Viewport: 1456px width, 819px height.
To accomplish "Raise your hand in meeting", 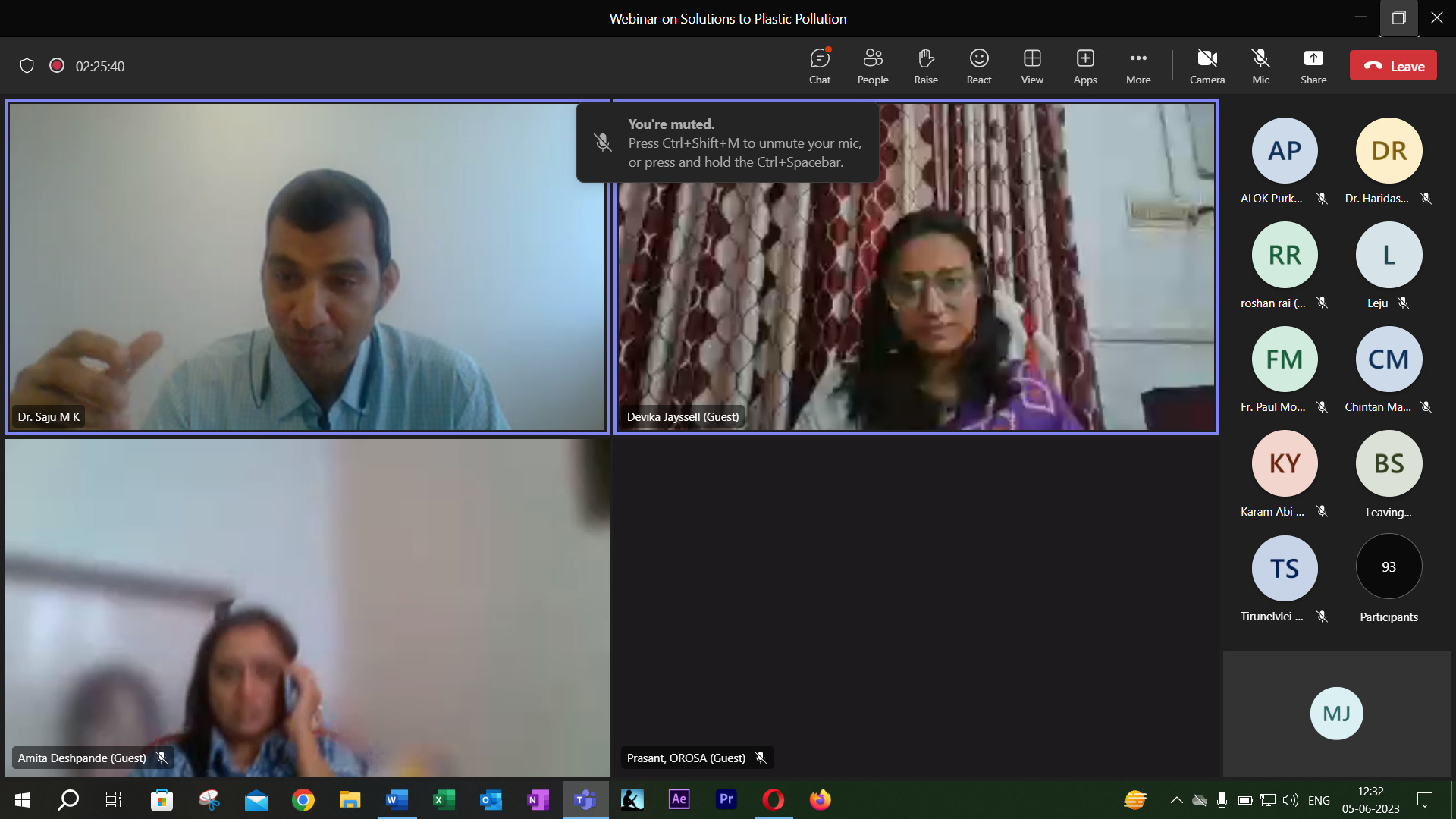I will point(925,66).
